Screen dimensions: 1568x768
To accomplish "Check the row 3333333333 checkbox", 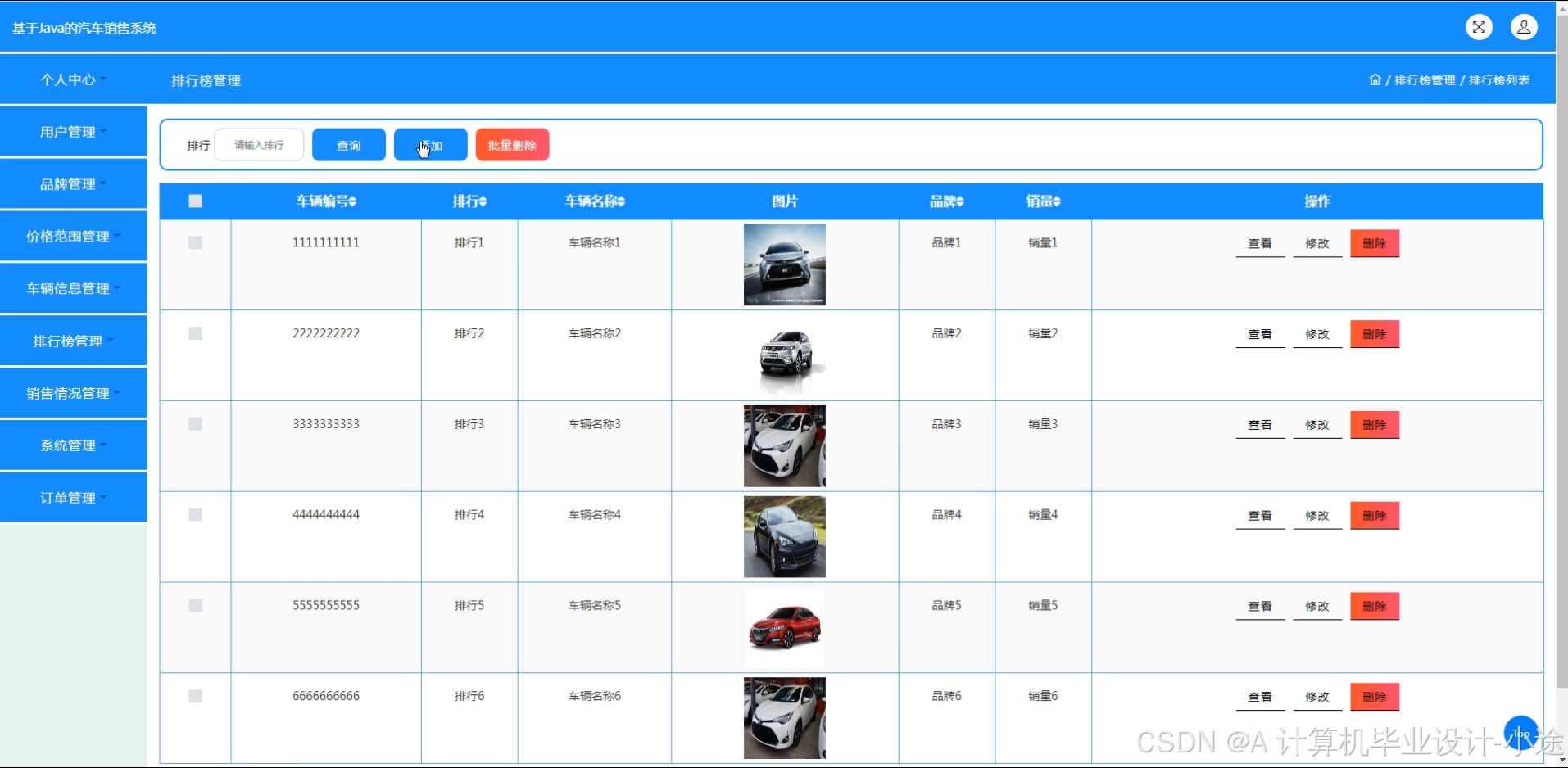I will click(195, 424).
